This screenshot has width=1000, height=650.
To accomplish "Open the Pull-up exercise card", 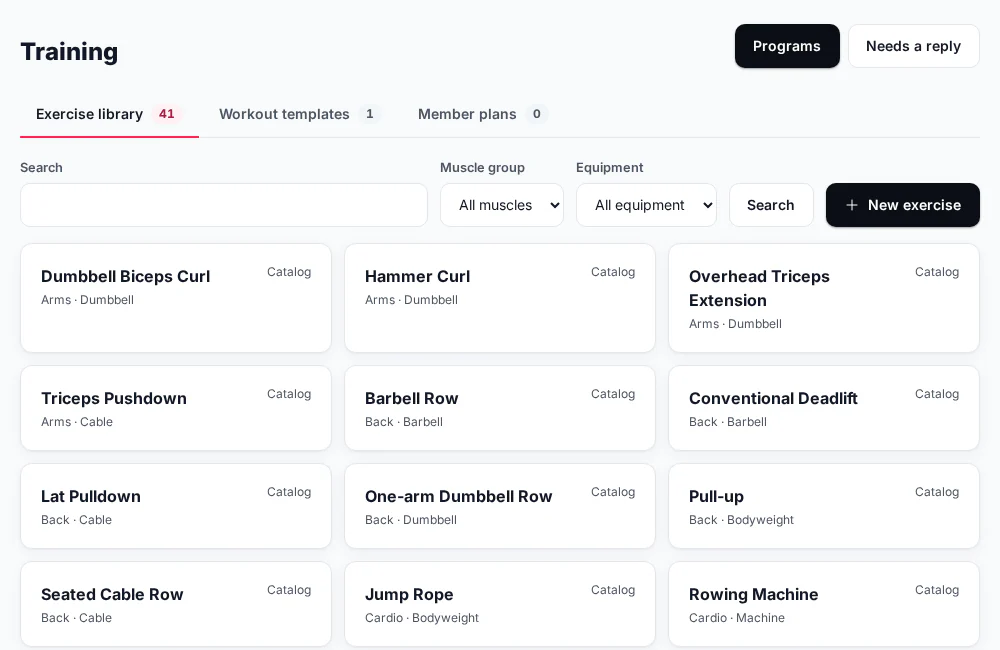I will (x=824, y=506).
